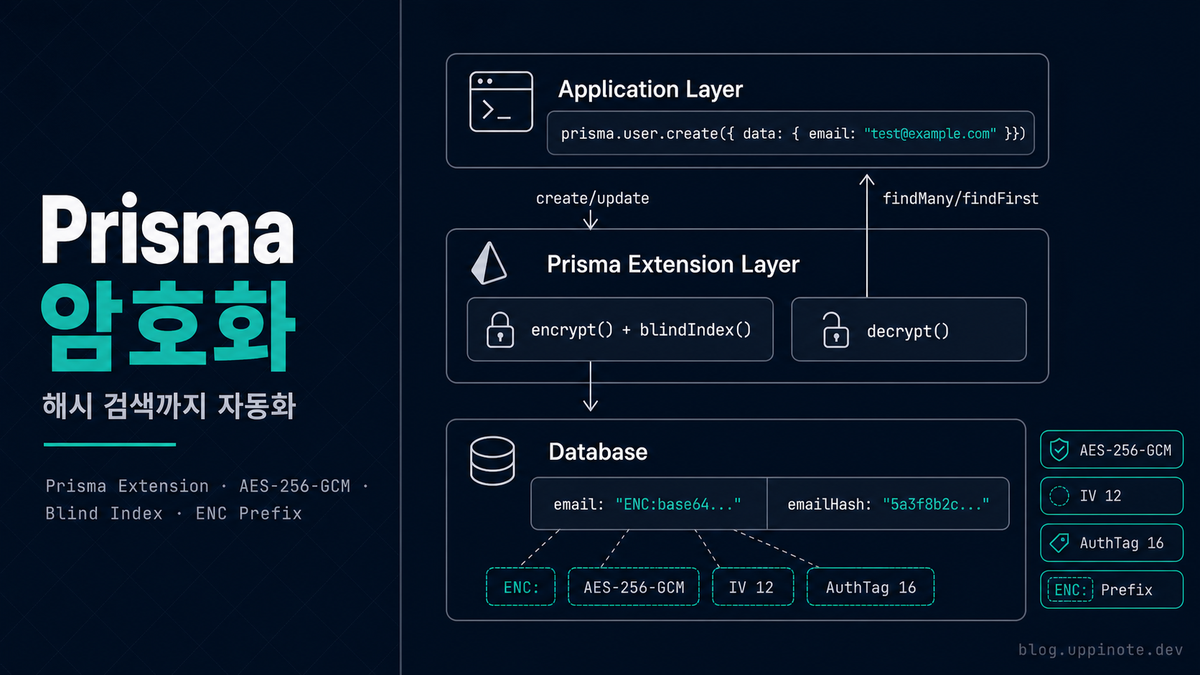Click the teal 암호화 title text
The width and height of the screenshot is (1200, 675).
[169, 327]
